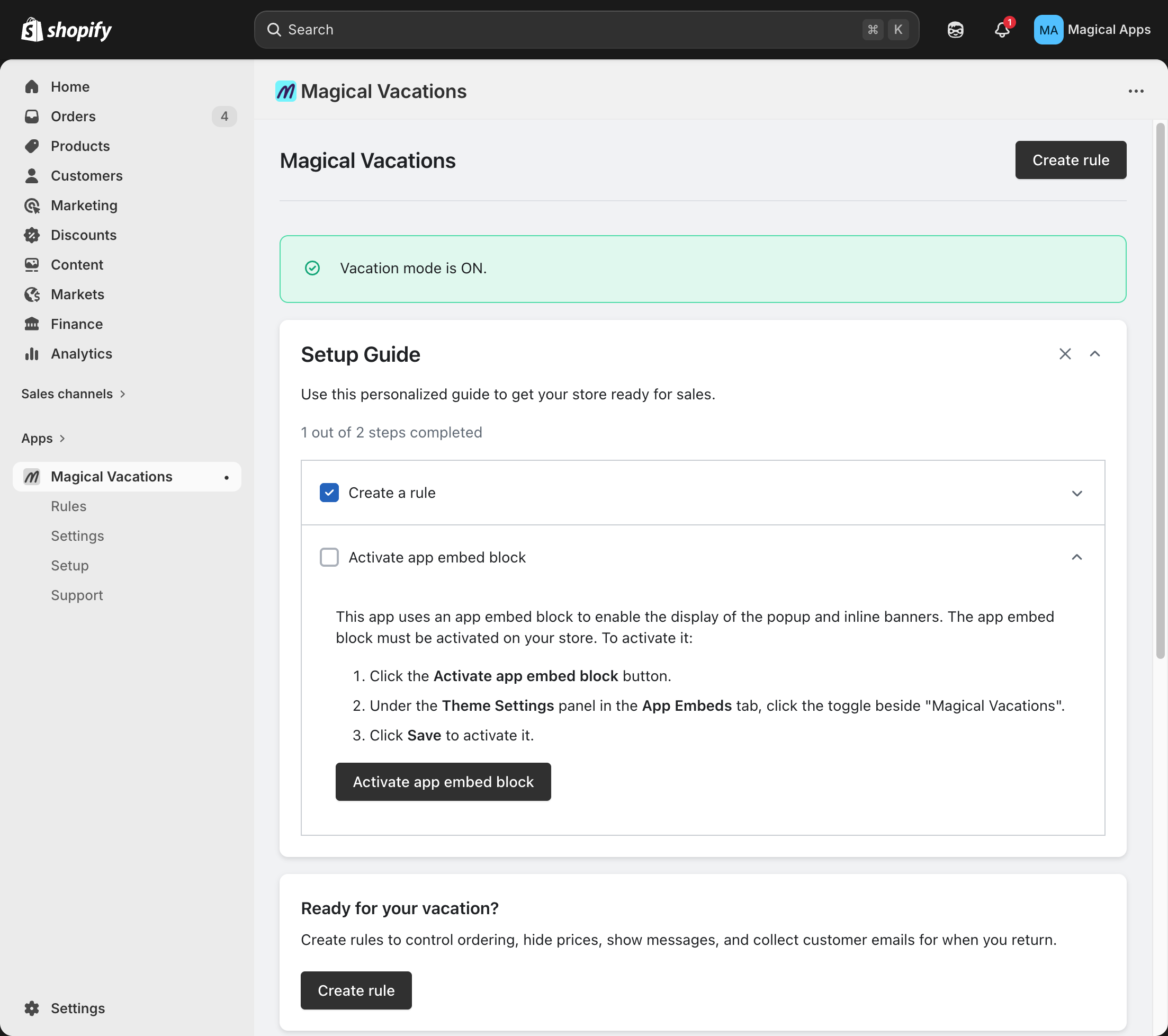Select the Orders icon
Viewport: 1168px width, 1036px height.
click(x=32, y=116)
